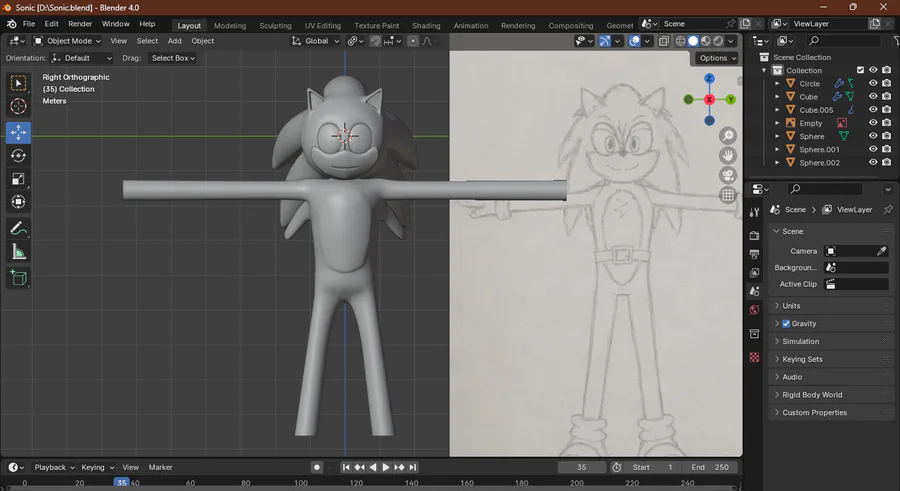This screenshot has height=491, width=900.
Task: Choose the Rotate tool
Action: (18, 156)
